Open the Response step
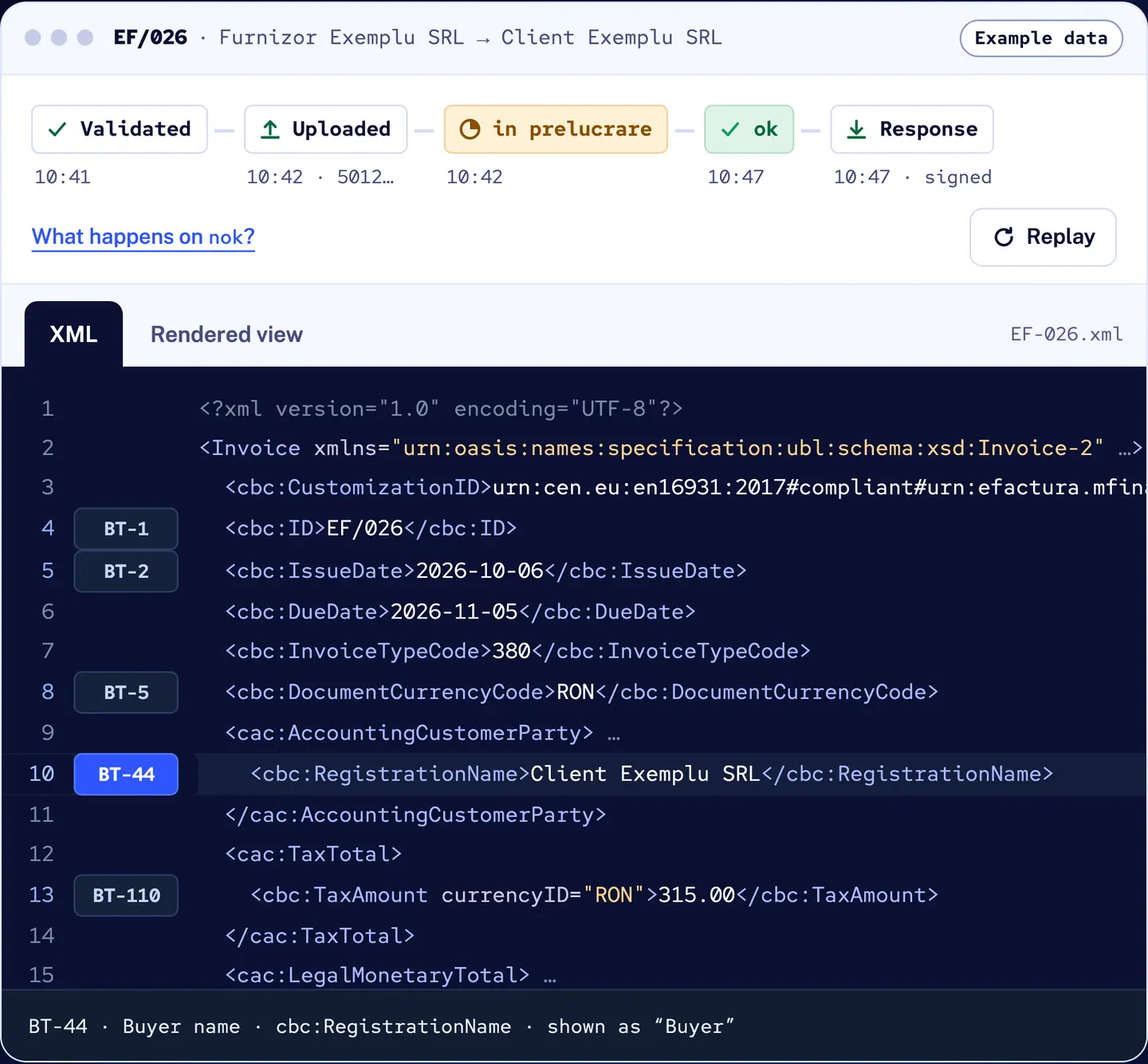Image resolution: width=1148 pixels, height=1064 pixels. [912, 129]
